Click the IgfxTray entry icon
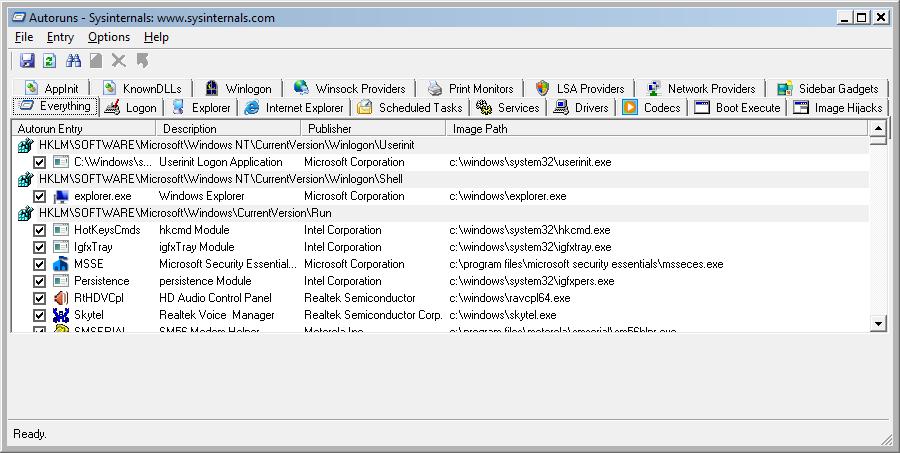The height and width of the screenshot is (453, 900). [61, 247]
